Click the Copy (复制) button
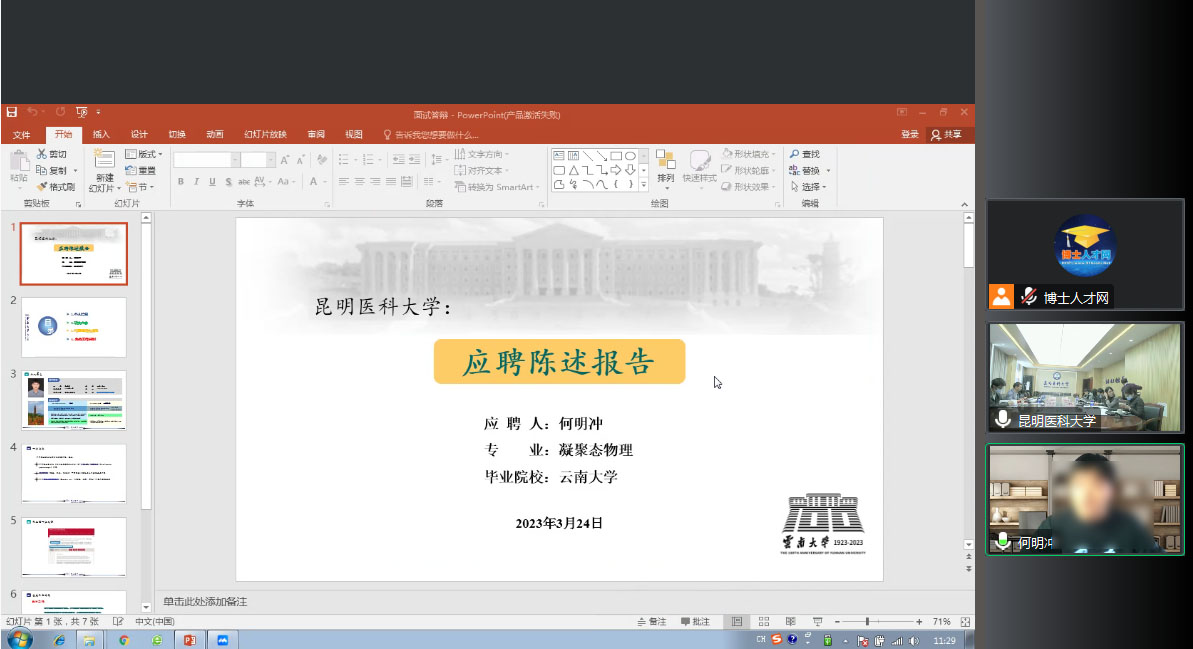This screenshot has width=1193, height=649. (x=52, y=170)
